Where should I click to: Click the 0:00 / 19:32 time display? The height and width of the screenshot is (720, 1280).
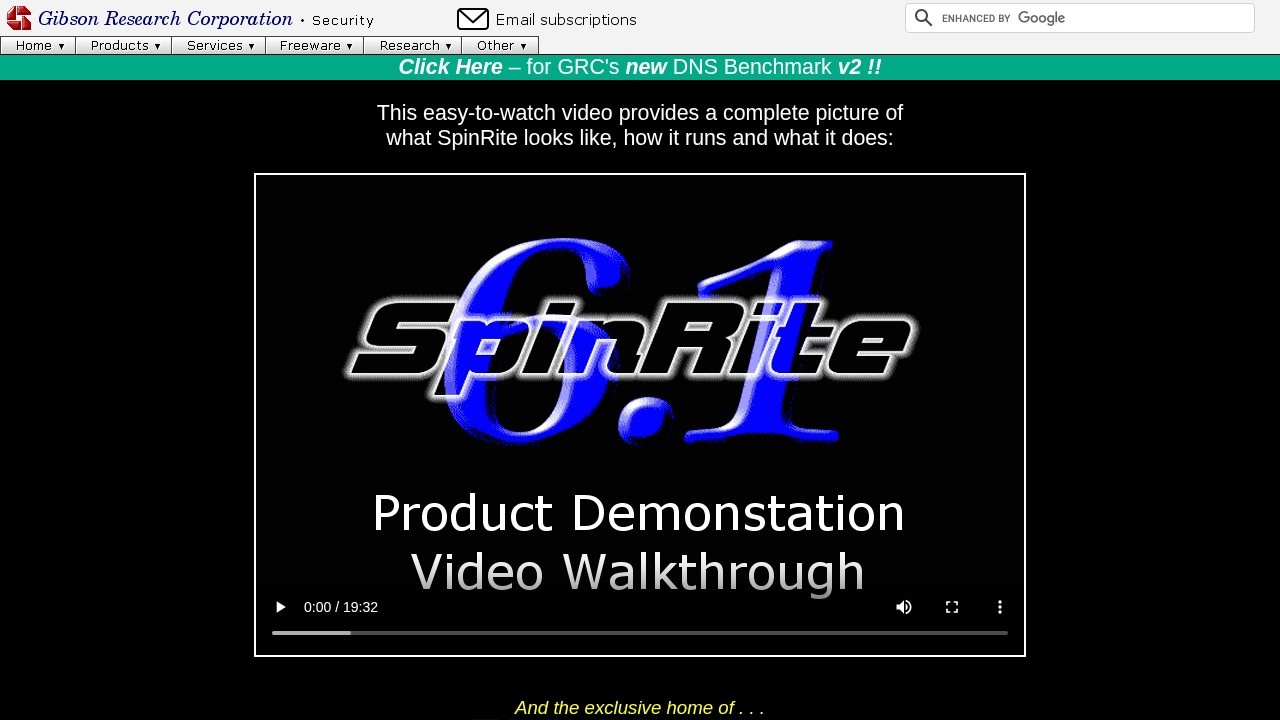341,607
